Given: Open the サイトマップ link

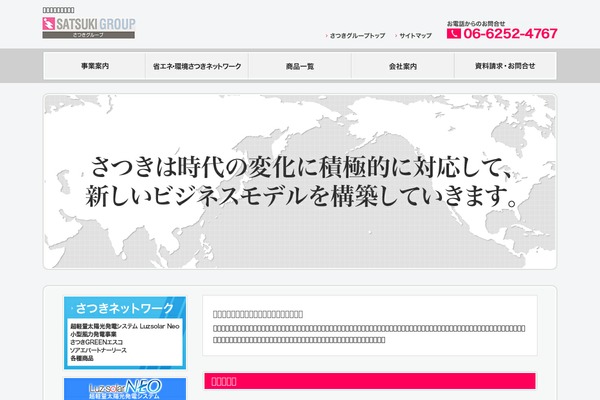Looking at the screenshot, I should [x=415, y=36].
